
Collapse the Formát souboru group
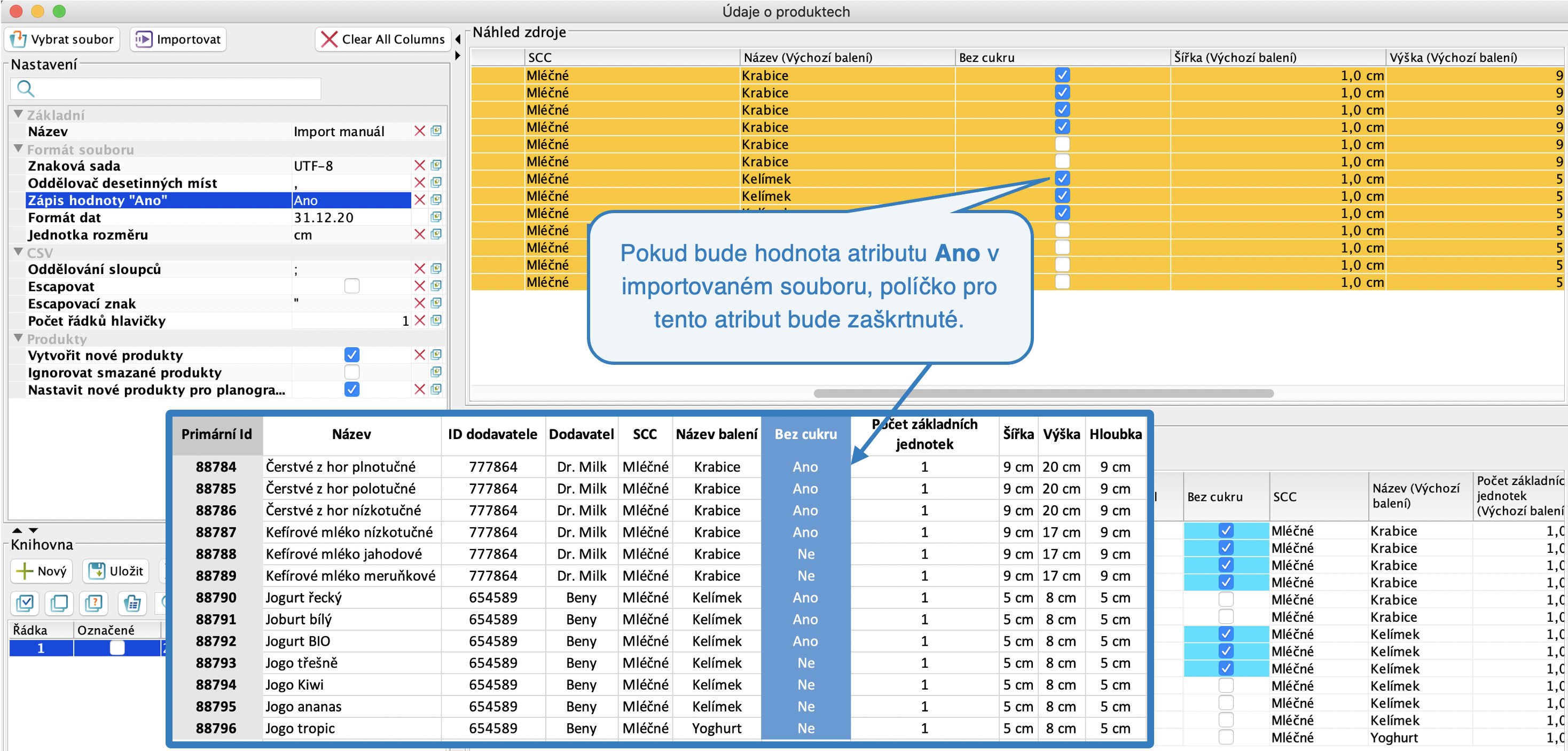pyautogui.click(x=18, y=148)
